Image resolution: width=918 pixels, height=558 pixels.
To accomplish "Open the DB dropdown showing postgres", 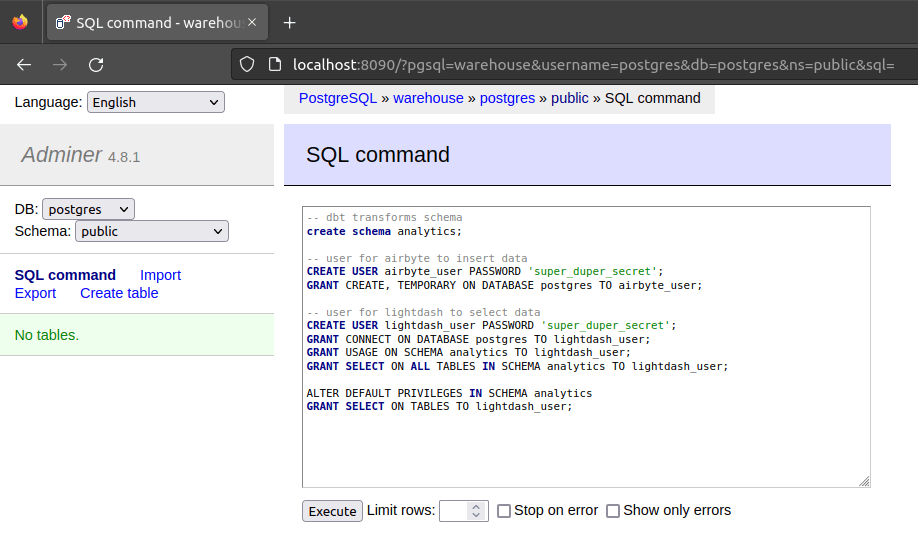I will [88, 209].
